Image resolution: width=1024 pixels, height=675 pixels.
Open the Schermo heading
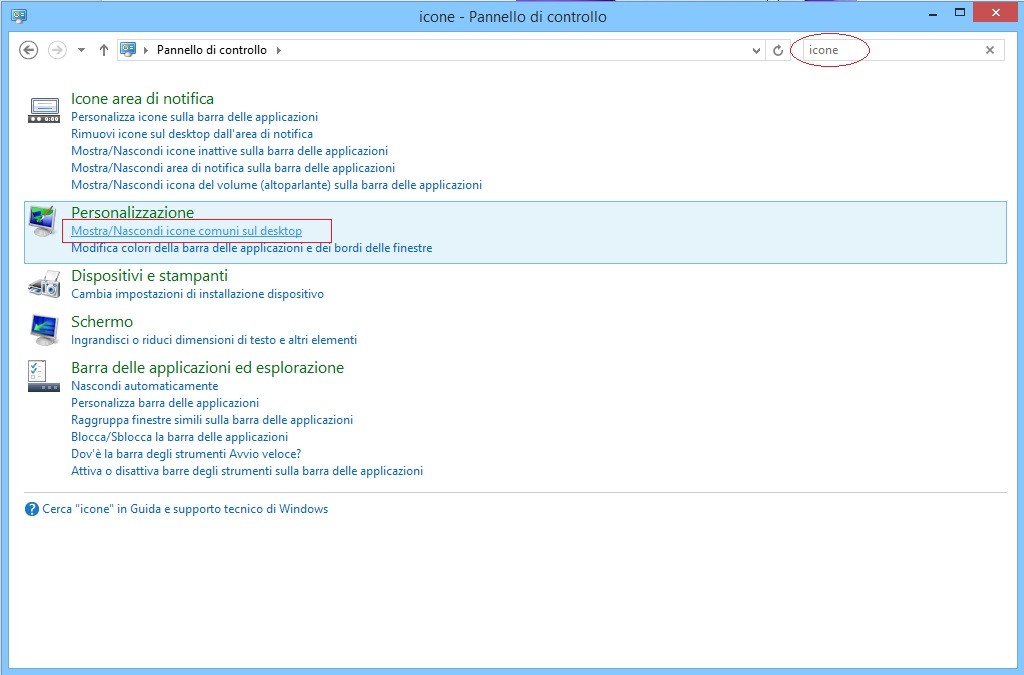102,322
